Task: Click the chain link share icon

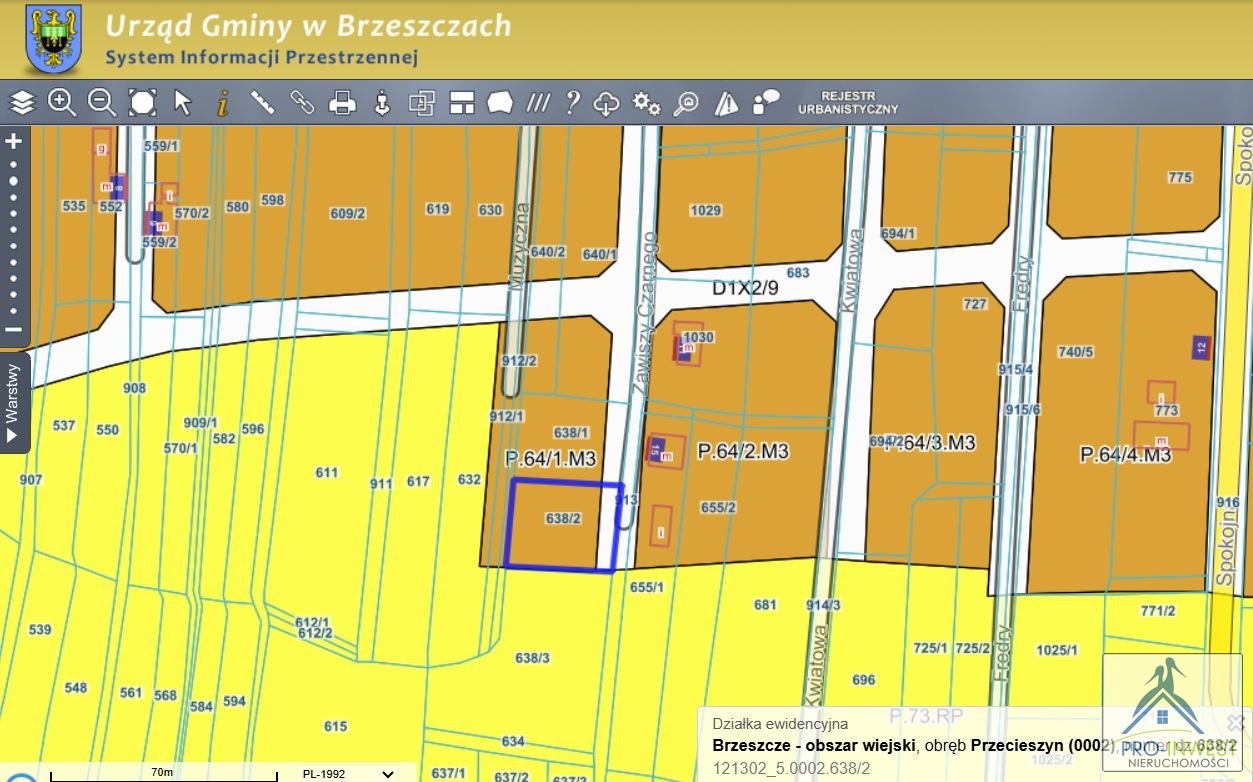Action: [x=302, y=102]
